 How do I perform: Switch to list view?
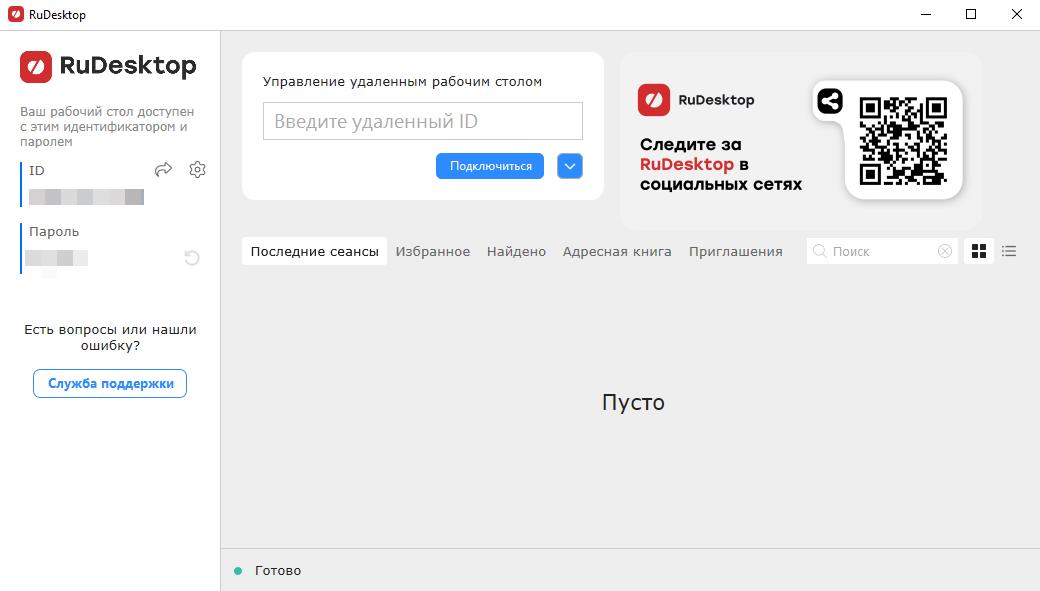click(x=1009, y=252)
